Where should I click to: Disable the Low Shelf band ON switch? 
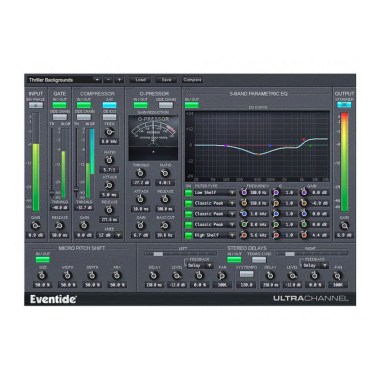point(189,192)
